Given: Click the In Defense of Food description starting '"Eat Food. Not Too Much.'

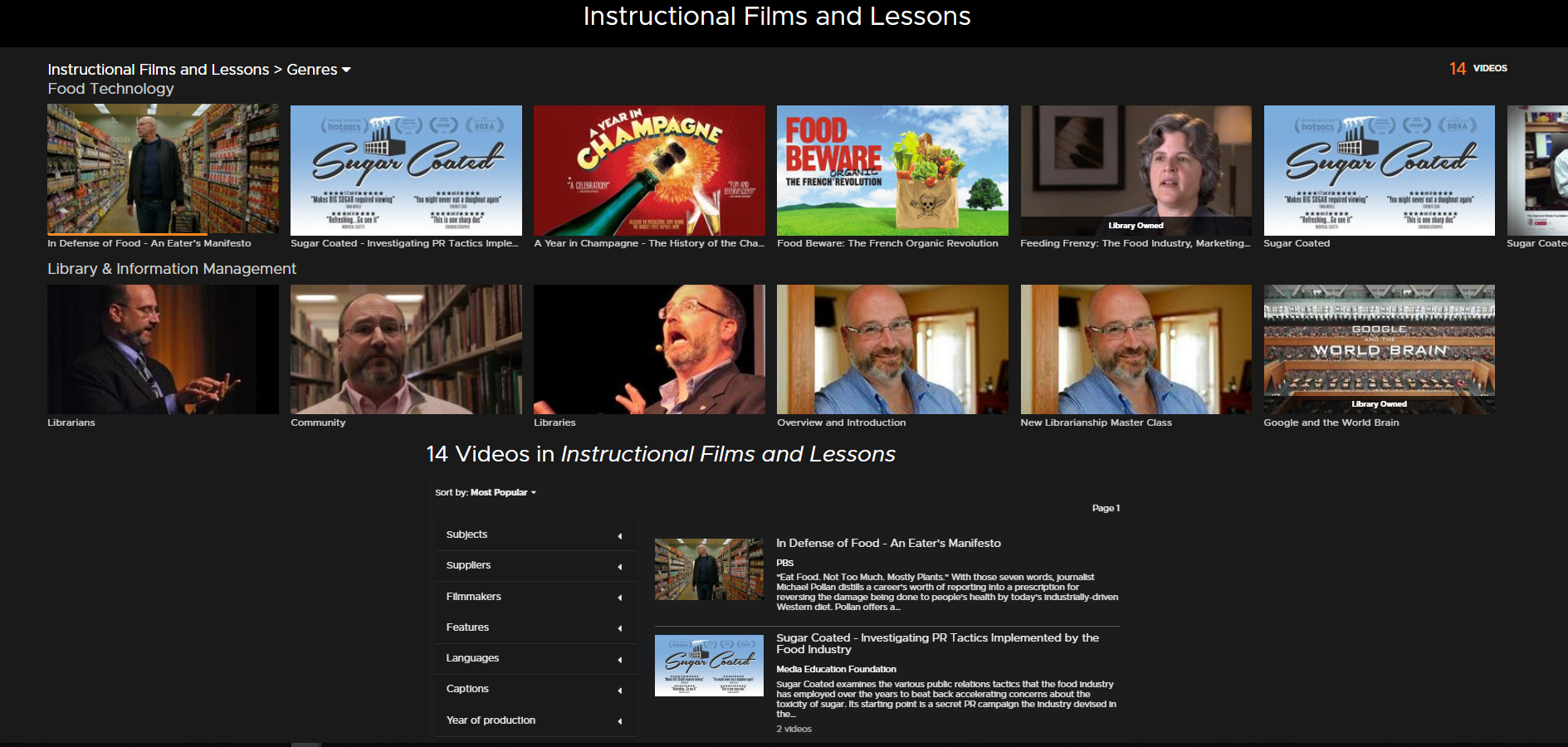Looking at the screenshot, I should coord(947,592).
